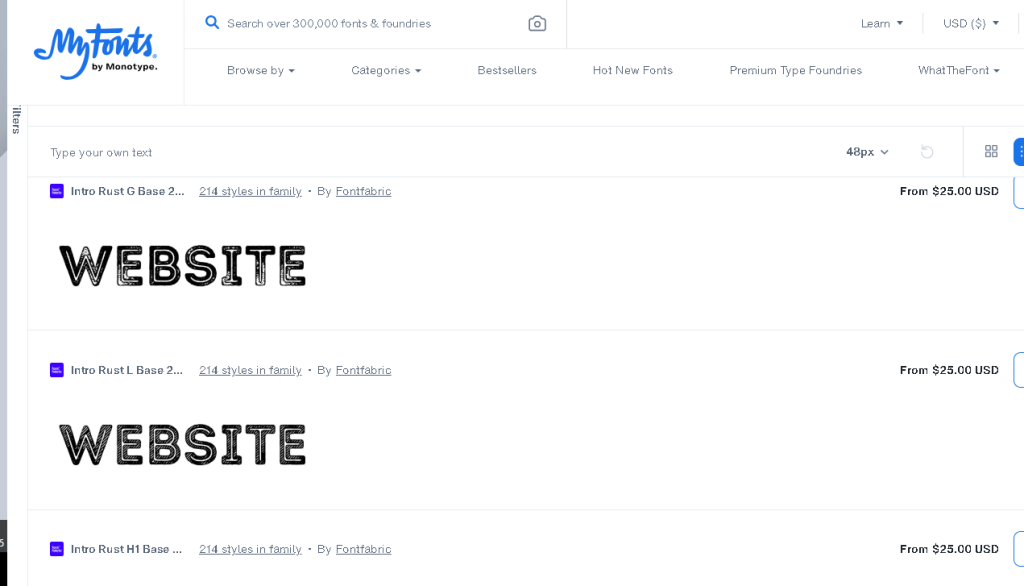Click Fontfabric foundry icon beside Intro Rust H1
Screen dimensions: 1024x586
pos(57,549)
